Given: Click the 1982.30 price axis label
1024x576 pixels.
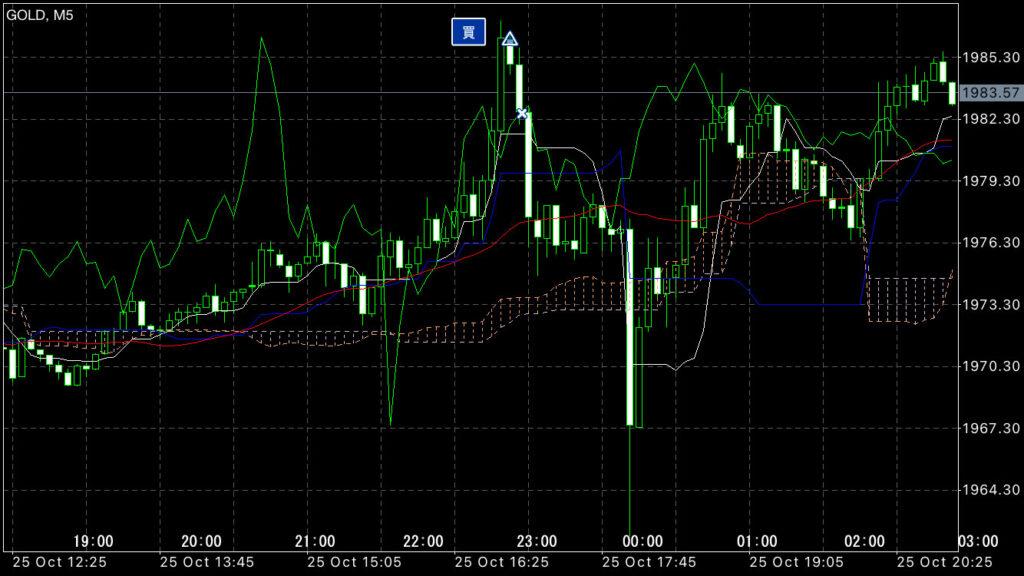Looking at the screenshot, I should 991,119.
